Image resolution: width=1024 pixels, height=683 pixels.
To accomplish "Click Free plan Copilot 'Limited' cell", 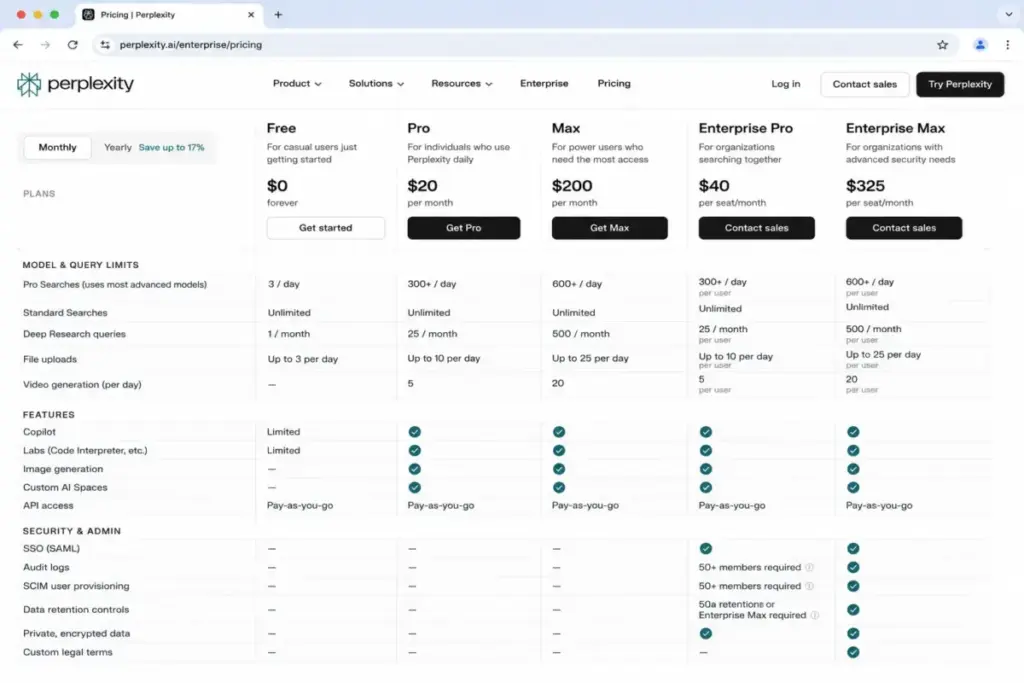I will coord(283,432).
